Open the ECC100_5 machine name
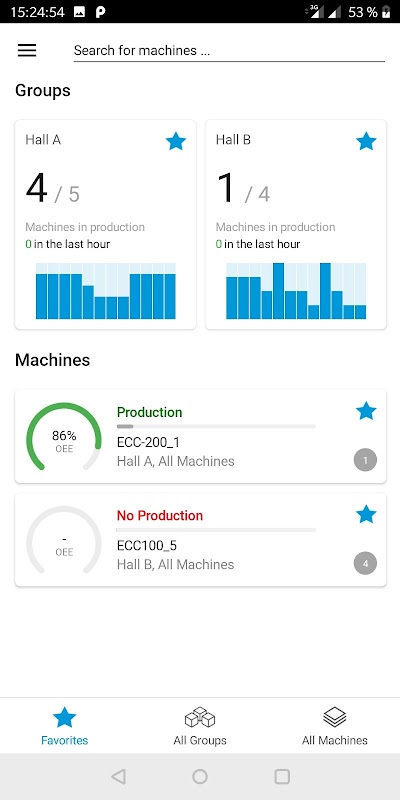The image size is (400, 800). [147, 545]
